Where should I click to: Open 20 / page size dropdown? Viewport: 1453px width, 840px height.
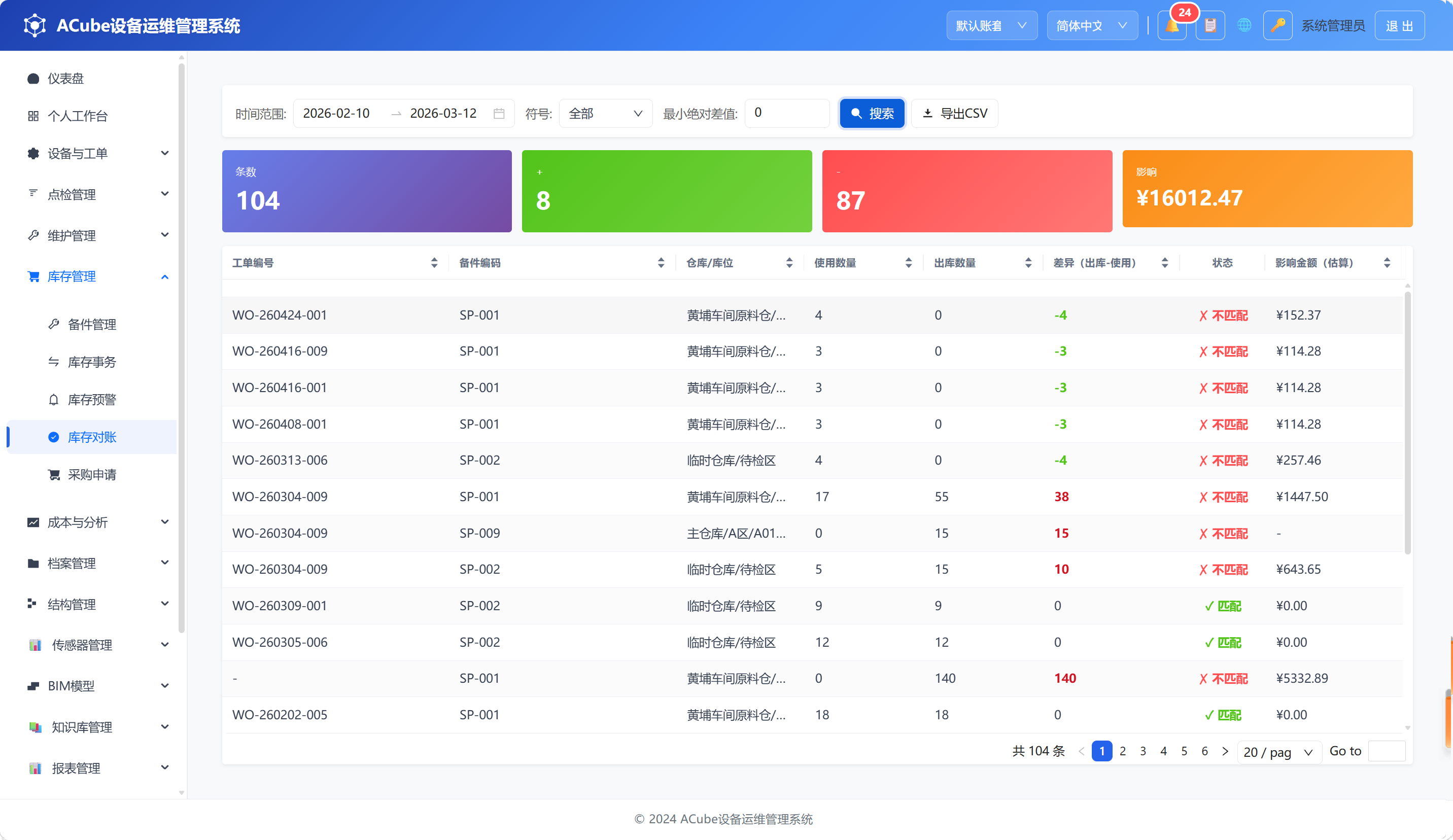[1279, 752]
